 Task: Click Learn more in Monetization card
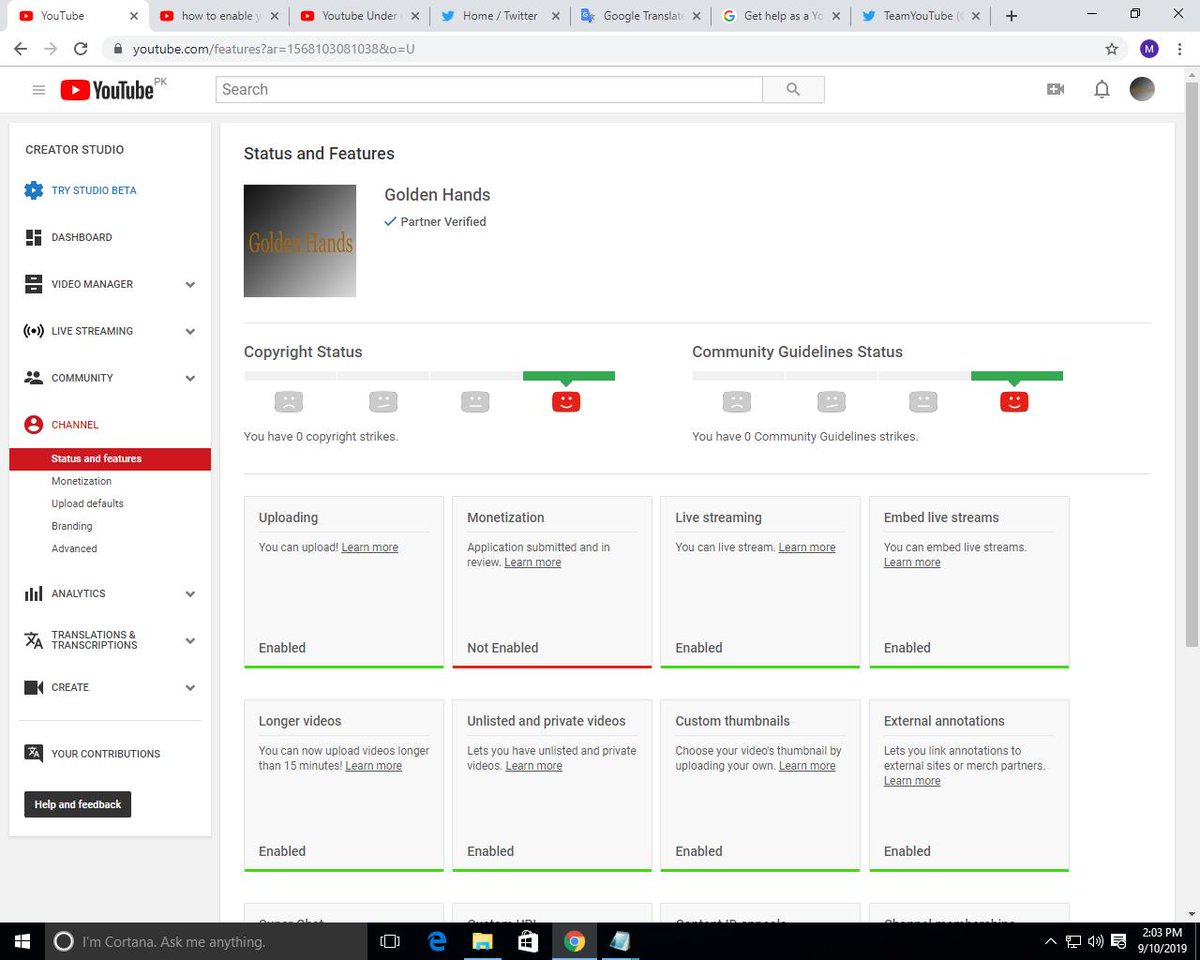(533, 563)
